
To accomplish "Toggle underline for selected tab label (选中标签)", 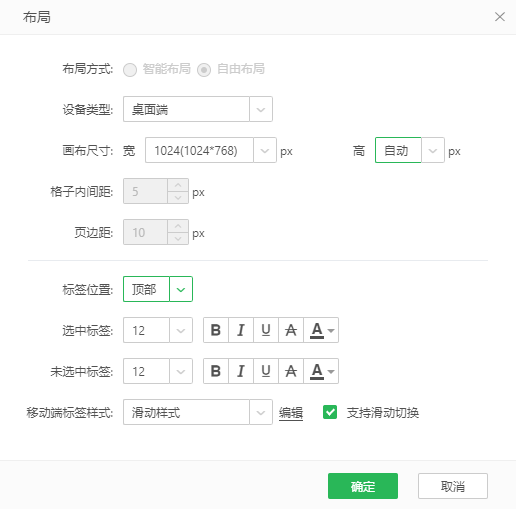I will [266, 330].
